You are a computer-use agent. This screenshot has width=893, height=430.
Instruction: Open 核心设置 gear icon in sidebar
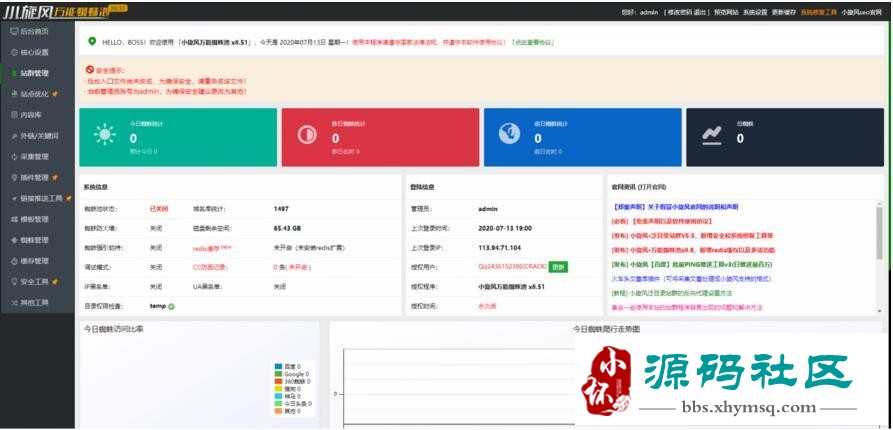pos(14,52)
